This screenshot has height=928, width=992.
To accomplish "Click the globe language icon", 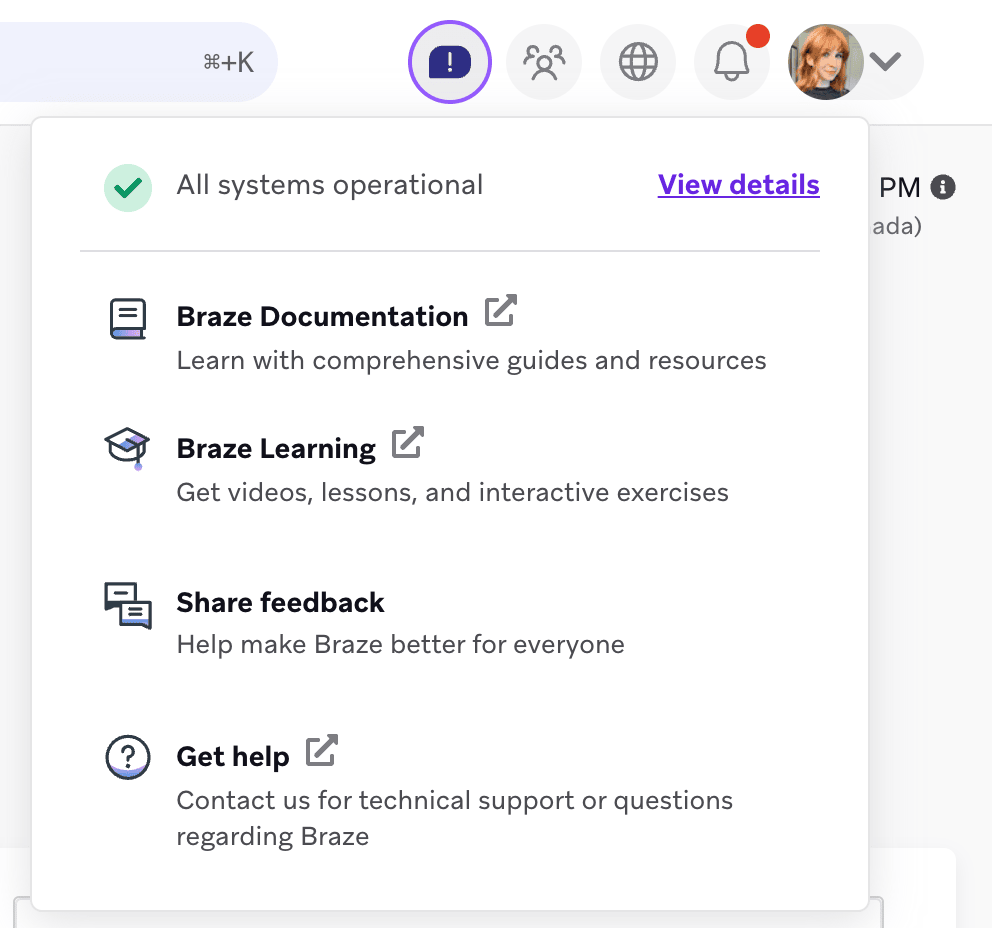I will pos(638,63).
